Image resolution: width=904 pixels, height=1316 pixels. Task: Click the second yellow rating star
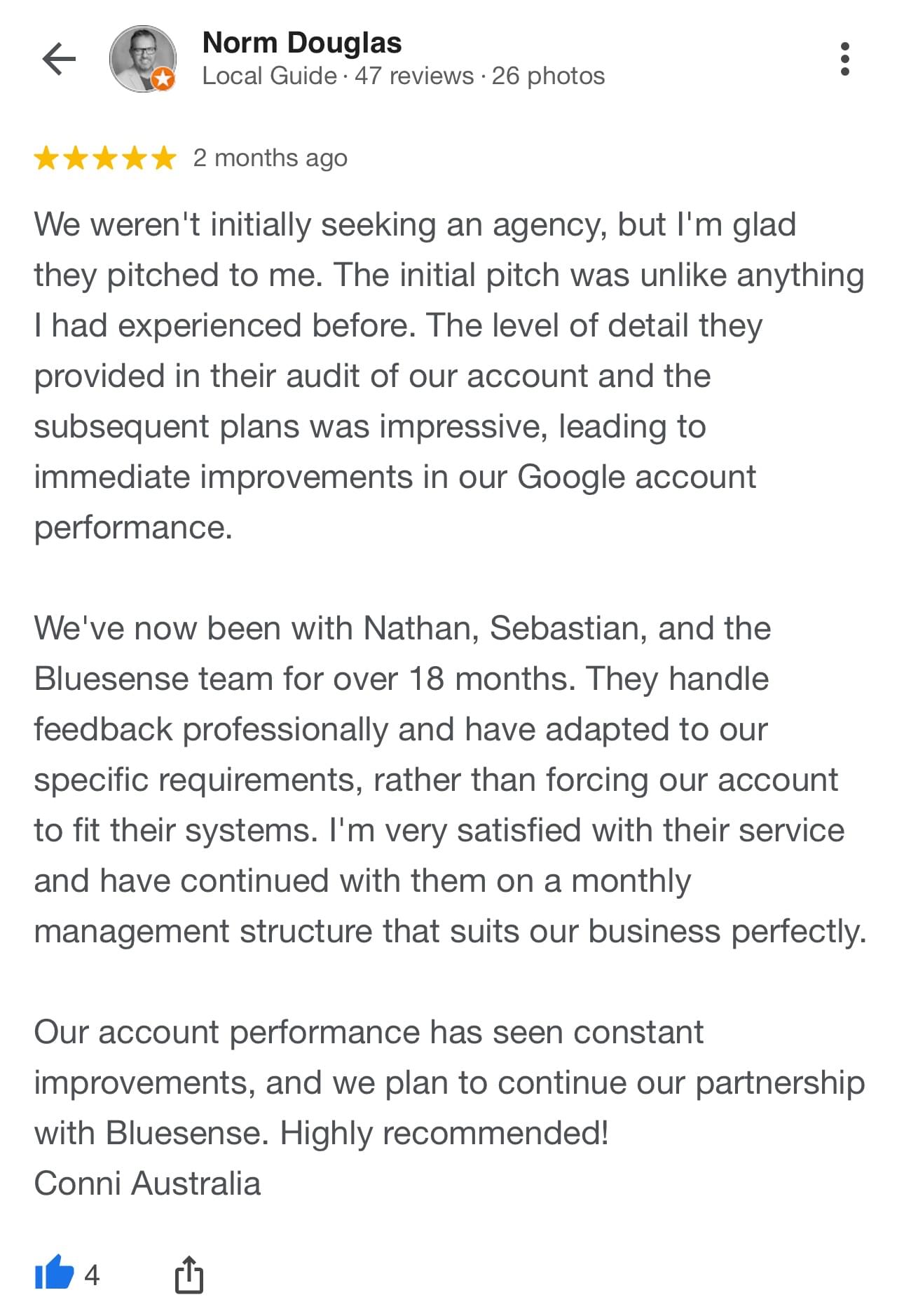pos(76,158)
